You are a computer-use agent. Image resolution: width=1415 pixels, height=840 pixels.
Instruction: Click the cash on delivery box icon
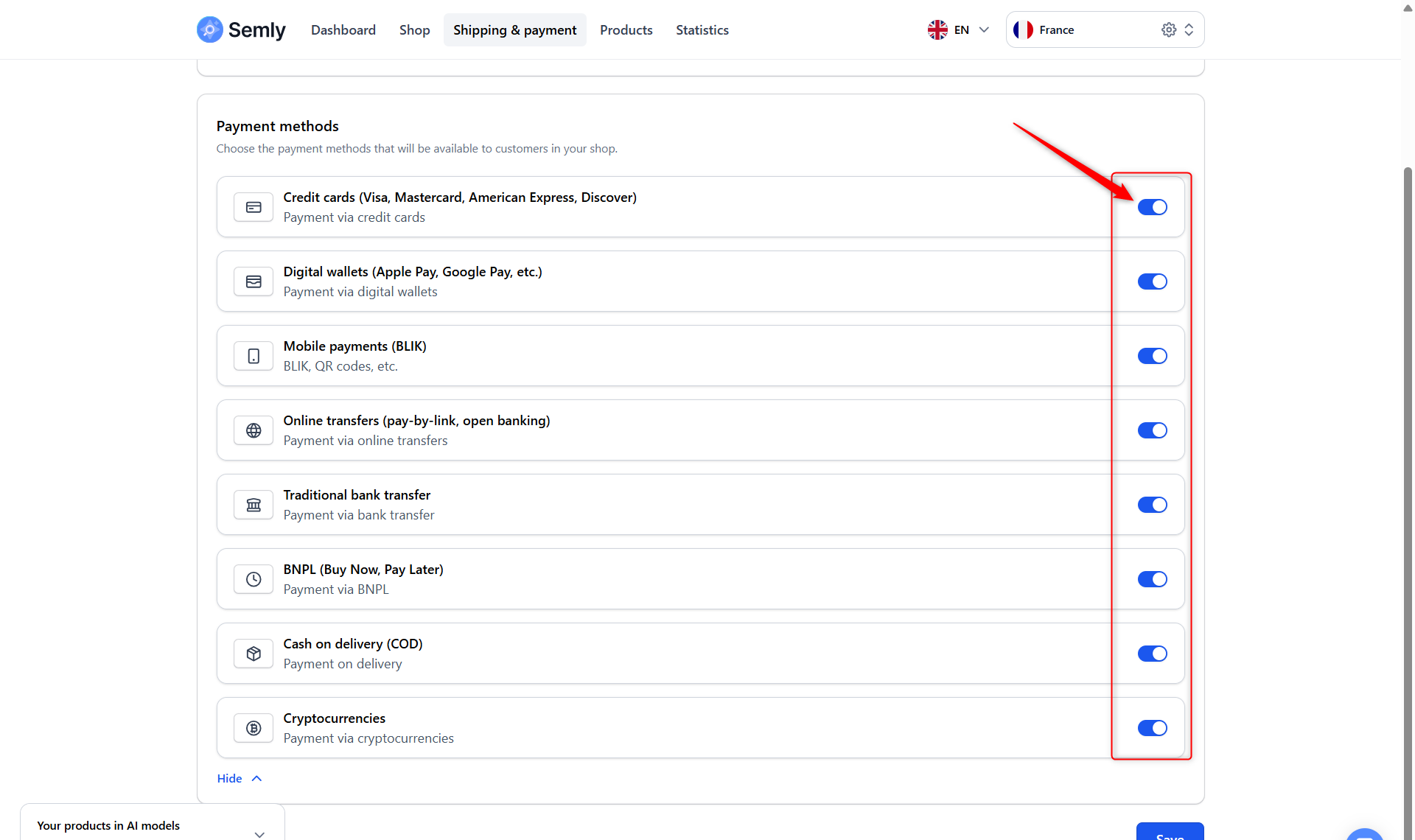[x=254, y=654]
